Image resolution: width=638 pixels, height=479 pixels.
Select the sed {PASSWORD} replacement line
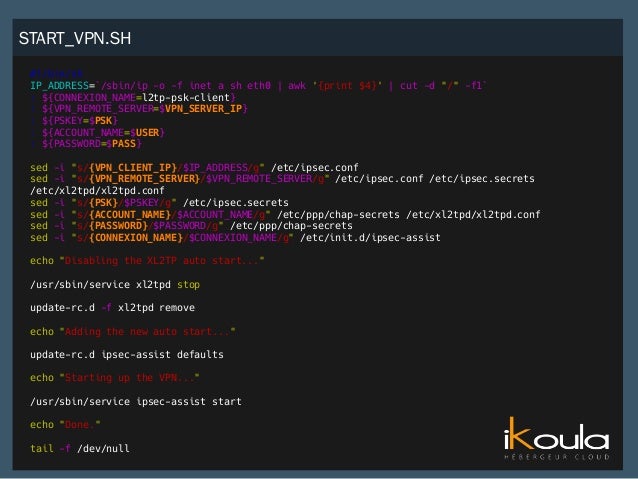pyautogui.click(x=191, y=226)
